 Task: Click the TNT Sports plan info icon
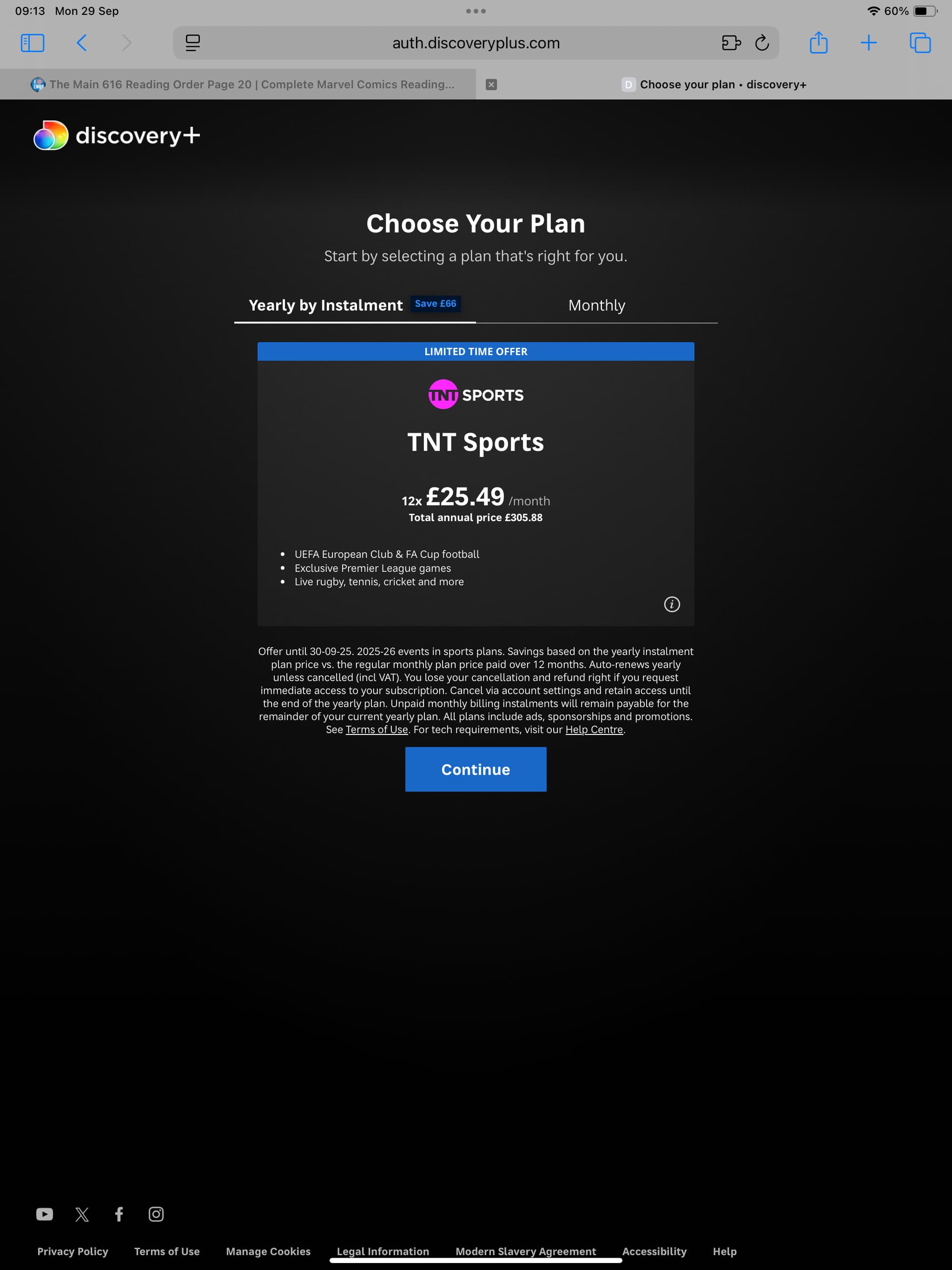tap(672, 604)
